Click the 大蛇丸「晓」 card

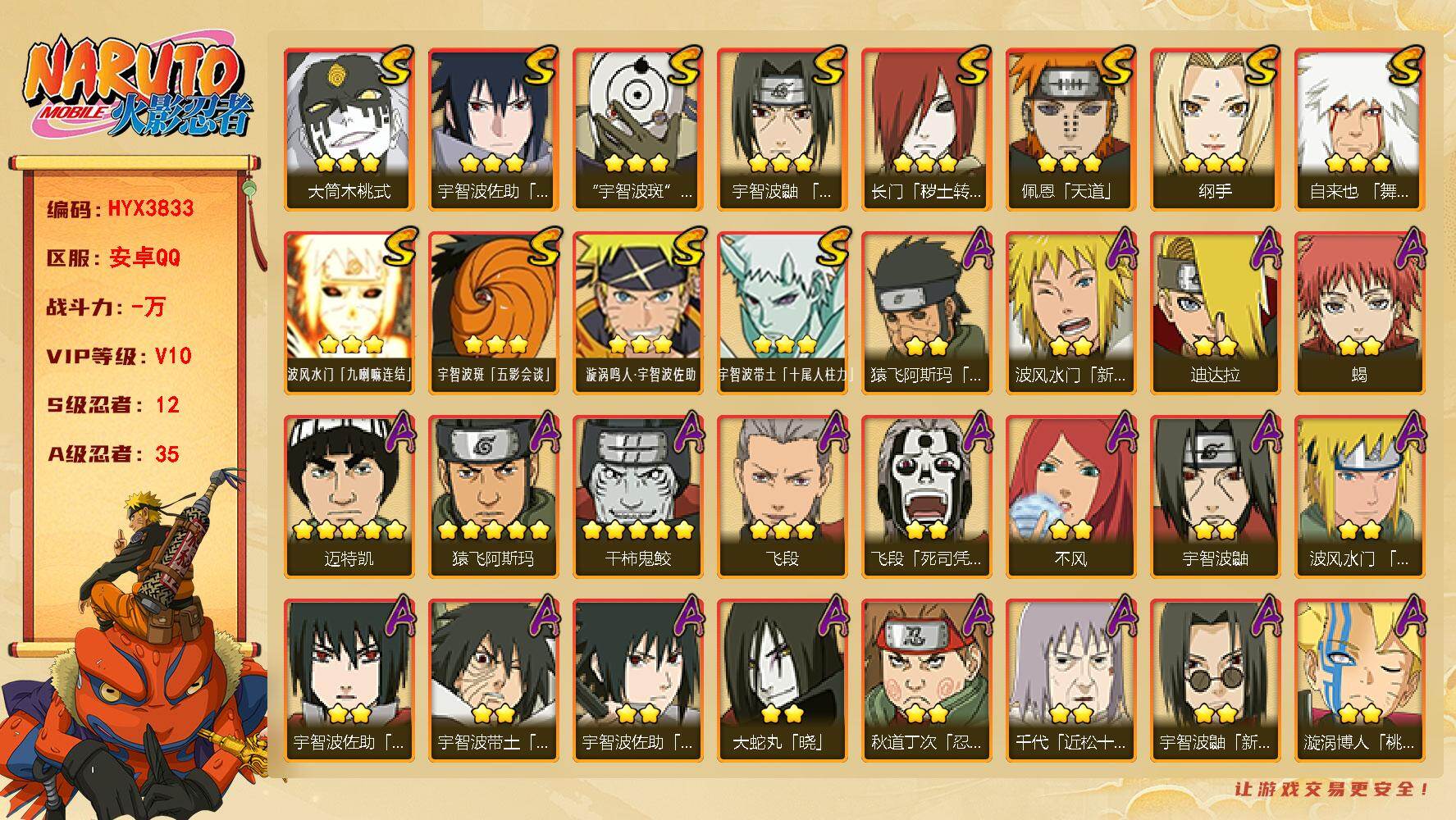[x=782, y=681]
